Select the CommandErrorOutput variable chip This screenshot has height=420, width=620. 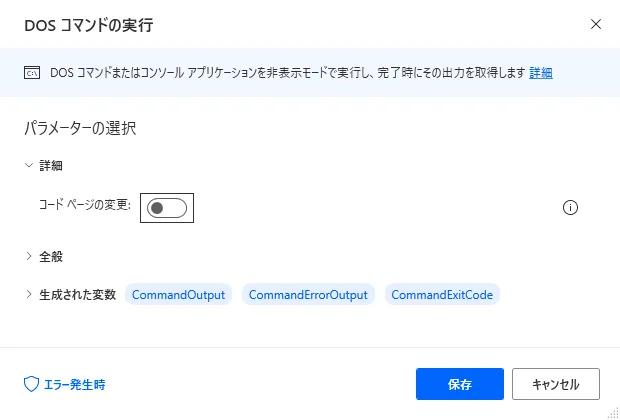point(308,295)
